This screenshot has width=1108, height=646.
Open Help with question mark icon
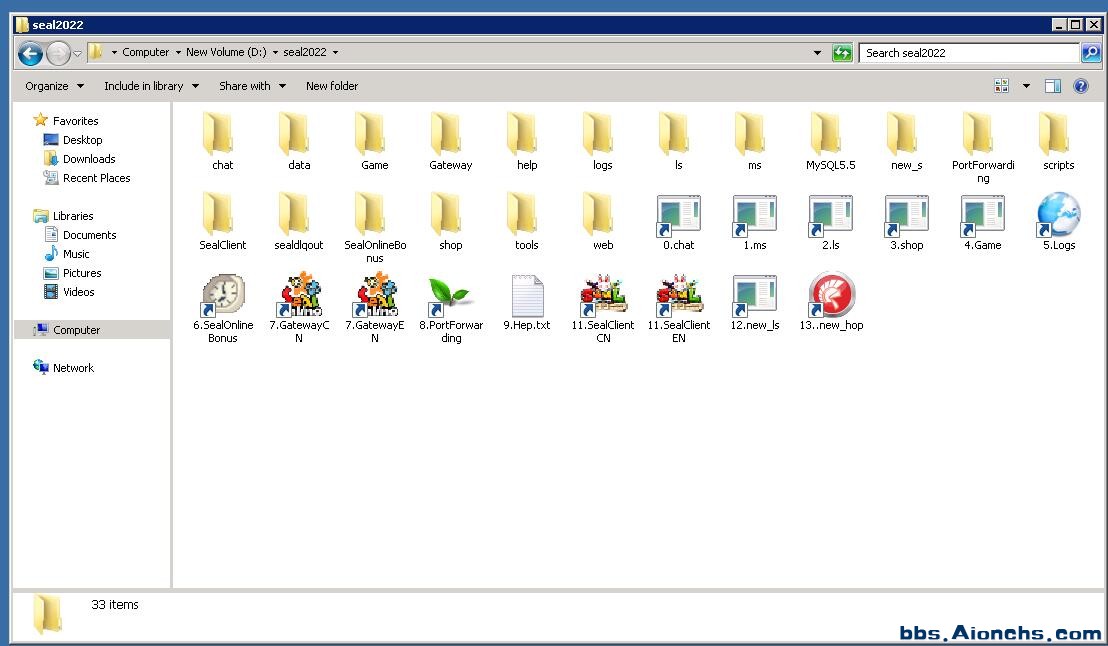click(1080, 86)
